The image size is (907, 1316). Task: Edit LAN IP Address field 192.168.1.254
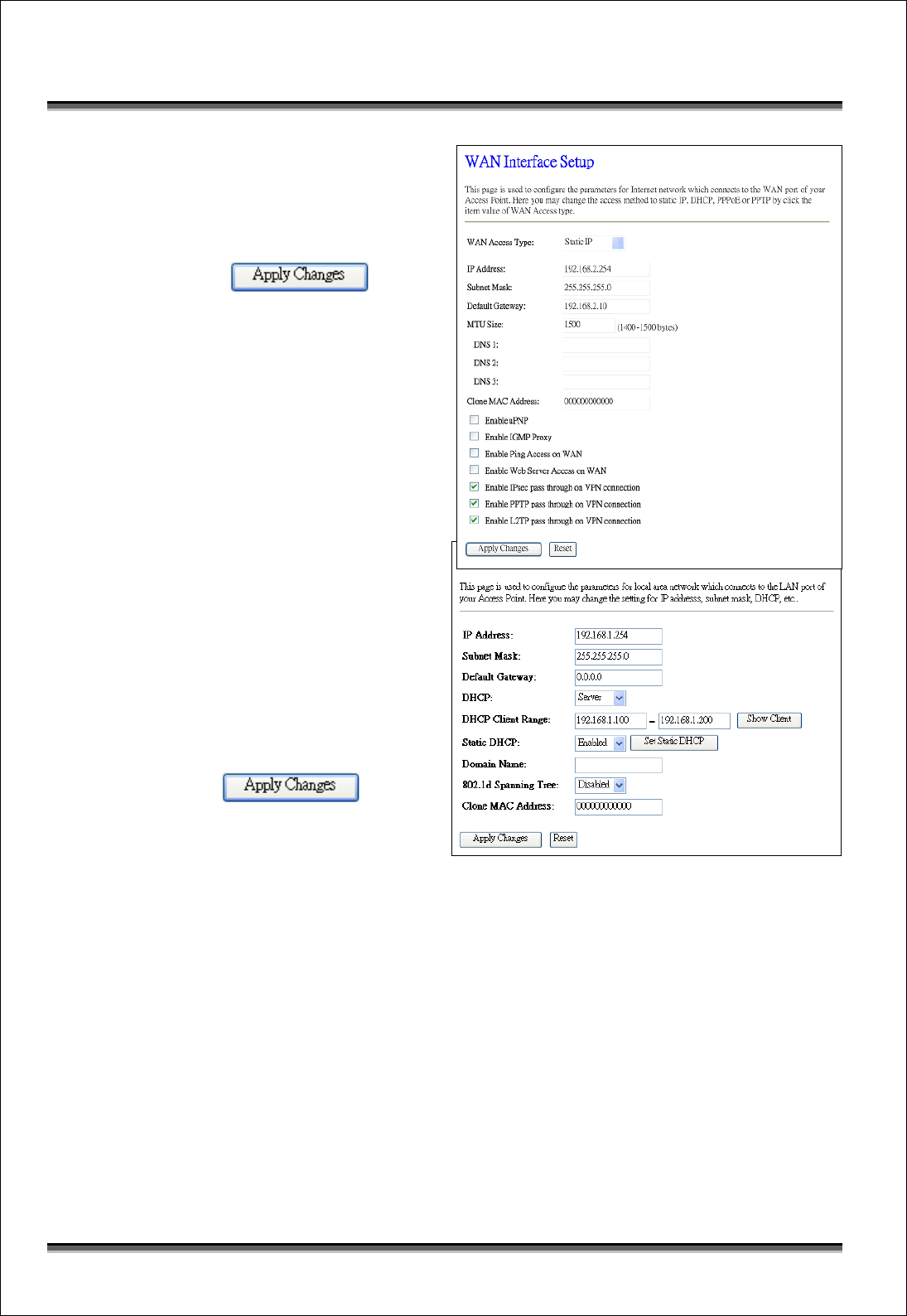point(619,636)
